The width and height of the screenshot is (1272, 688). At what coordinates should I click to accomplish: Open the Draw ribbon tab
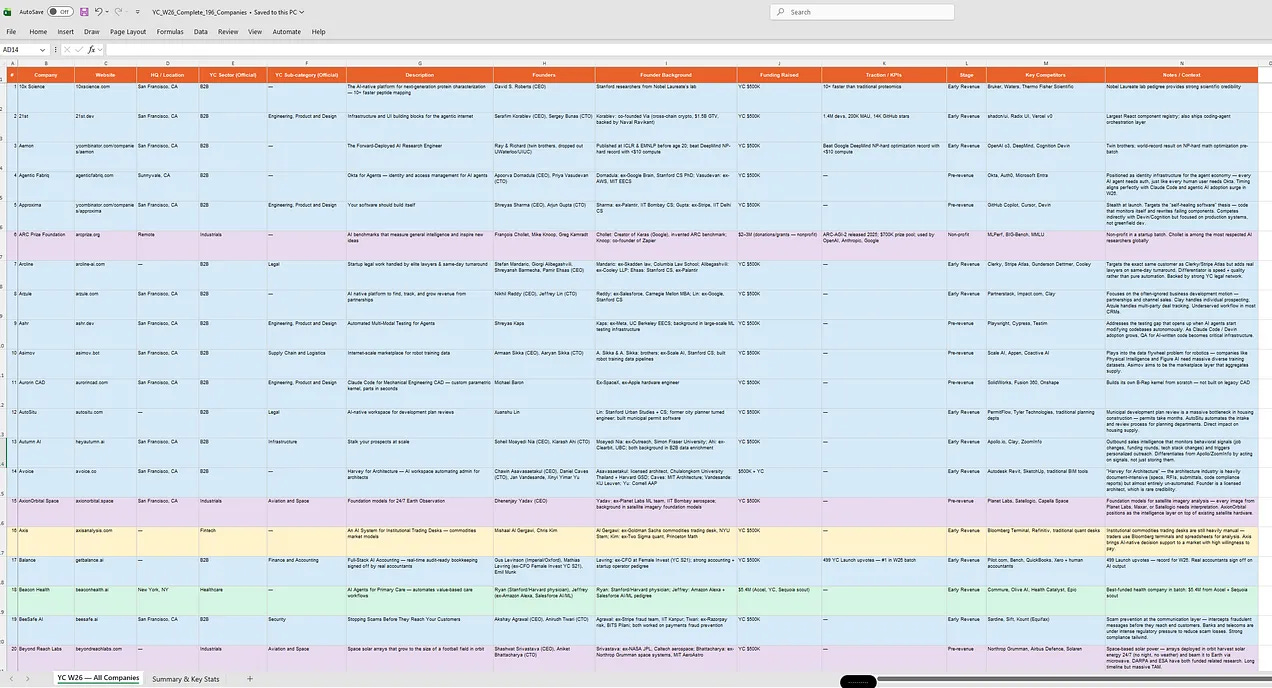(92, 32)
